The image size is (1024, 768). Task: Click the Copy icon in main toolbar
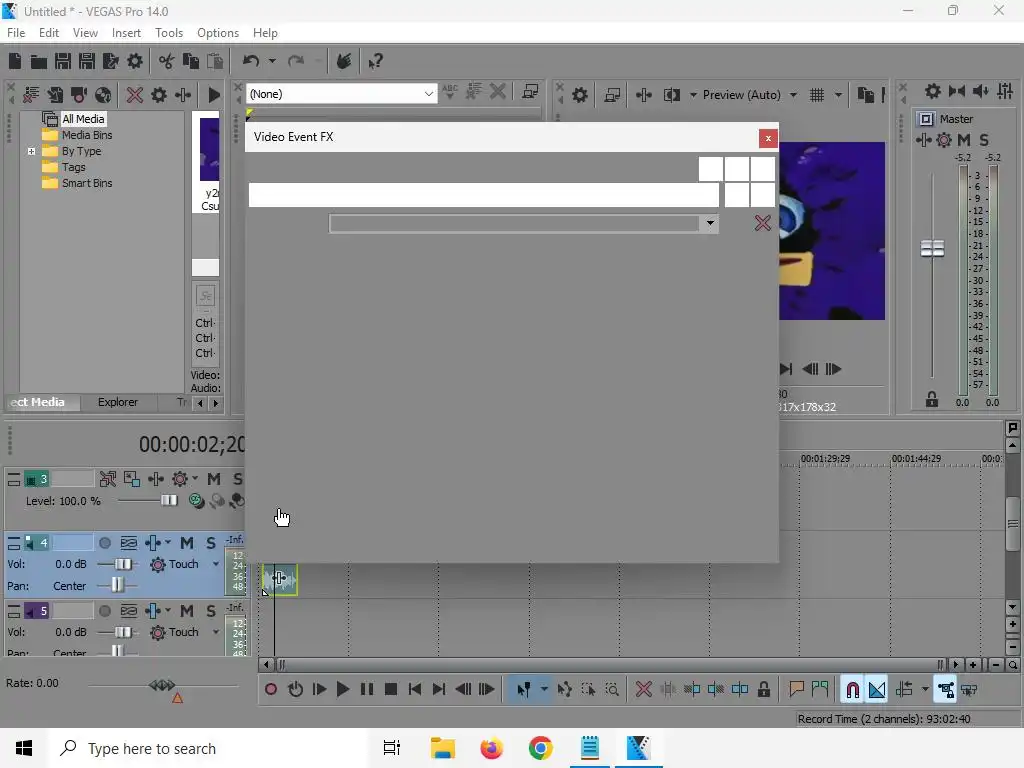coord(191,61)
